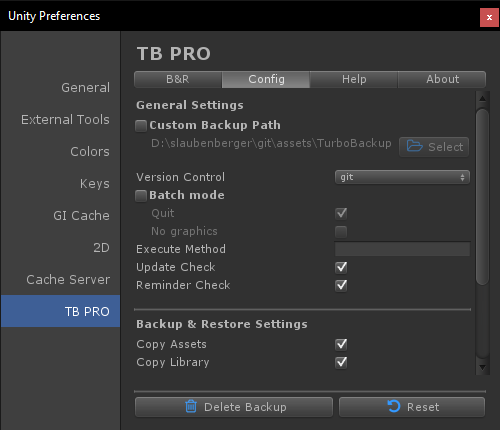Click the General Settings heading

tap(190, 105)
